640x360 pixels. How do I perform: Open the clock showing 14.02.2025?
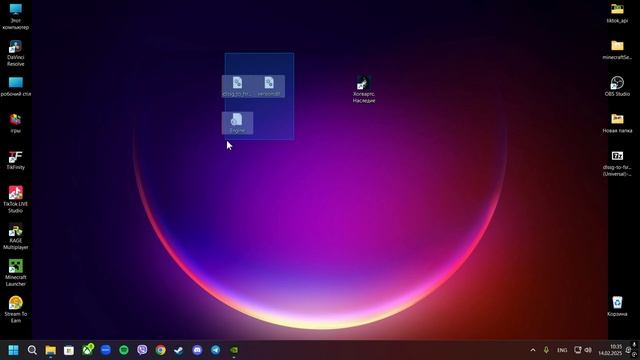pos(611,350)
